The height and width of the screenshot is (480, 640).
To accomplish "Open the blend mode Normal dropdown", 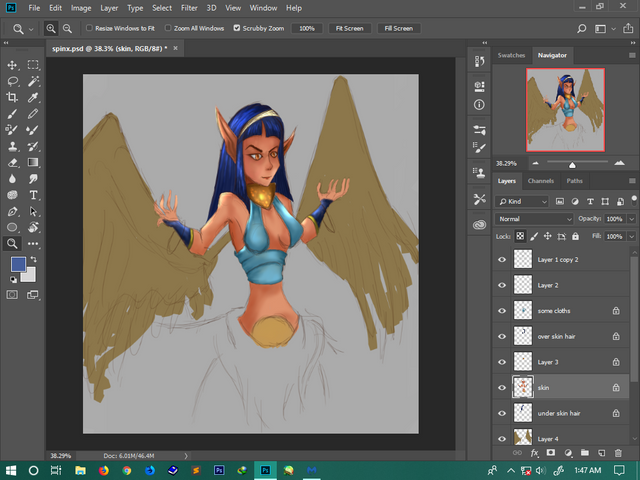I will [x=534, y=219].
